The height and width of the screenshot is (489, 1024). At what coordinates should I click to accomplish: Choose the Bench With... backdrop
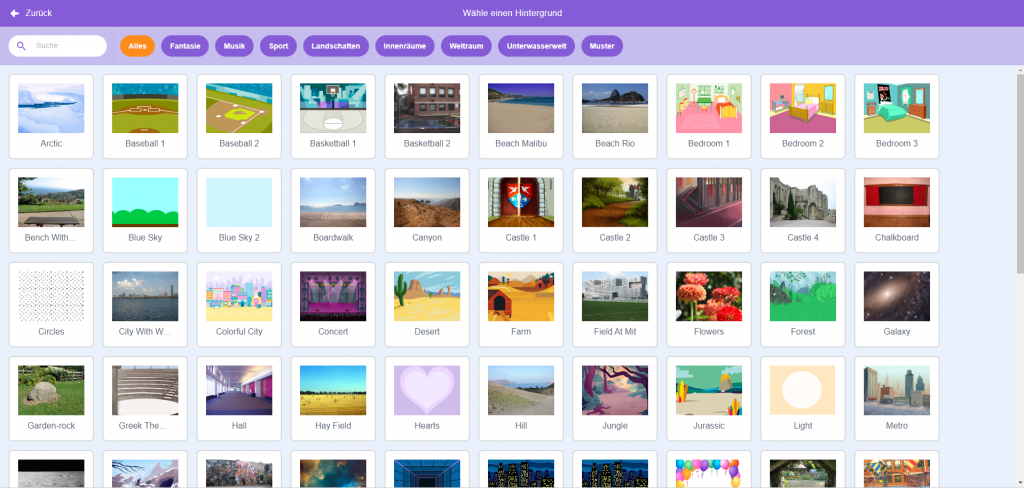coord(51,210)
